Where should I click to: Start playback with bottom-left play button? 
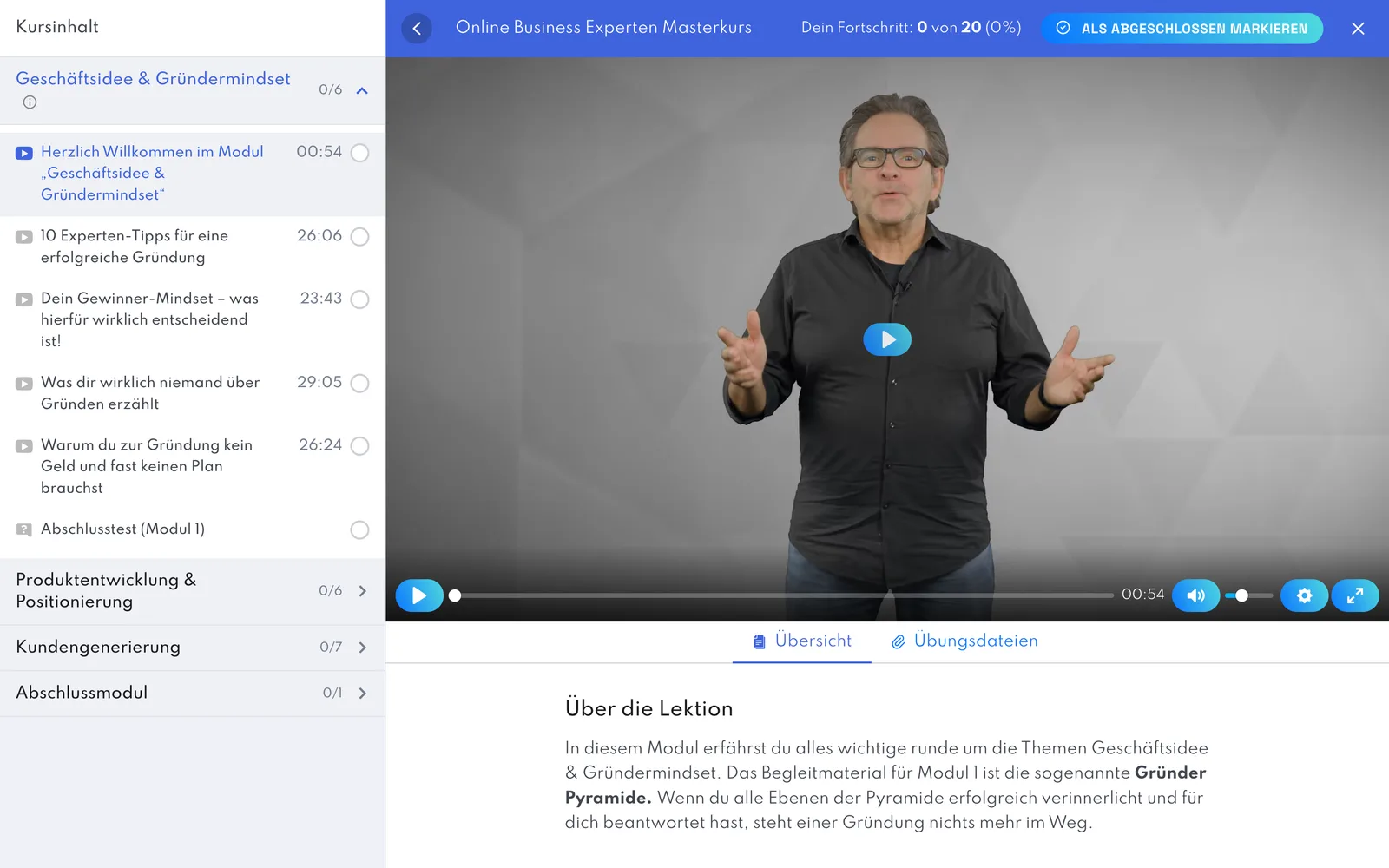(x=419, y=595)
